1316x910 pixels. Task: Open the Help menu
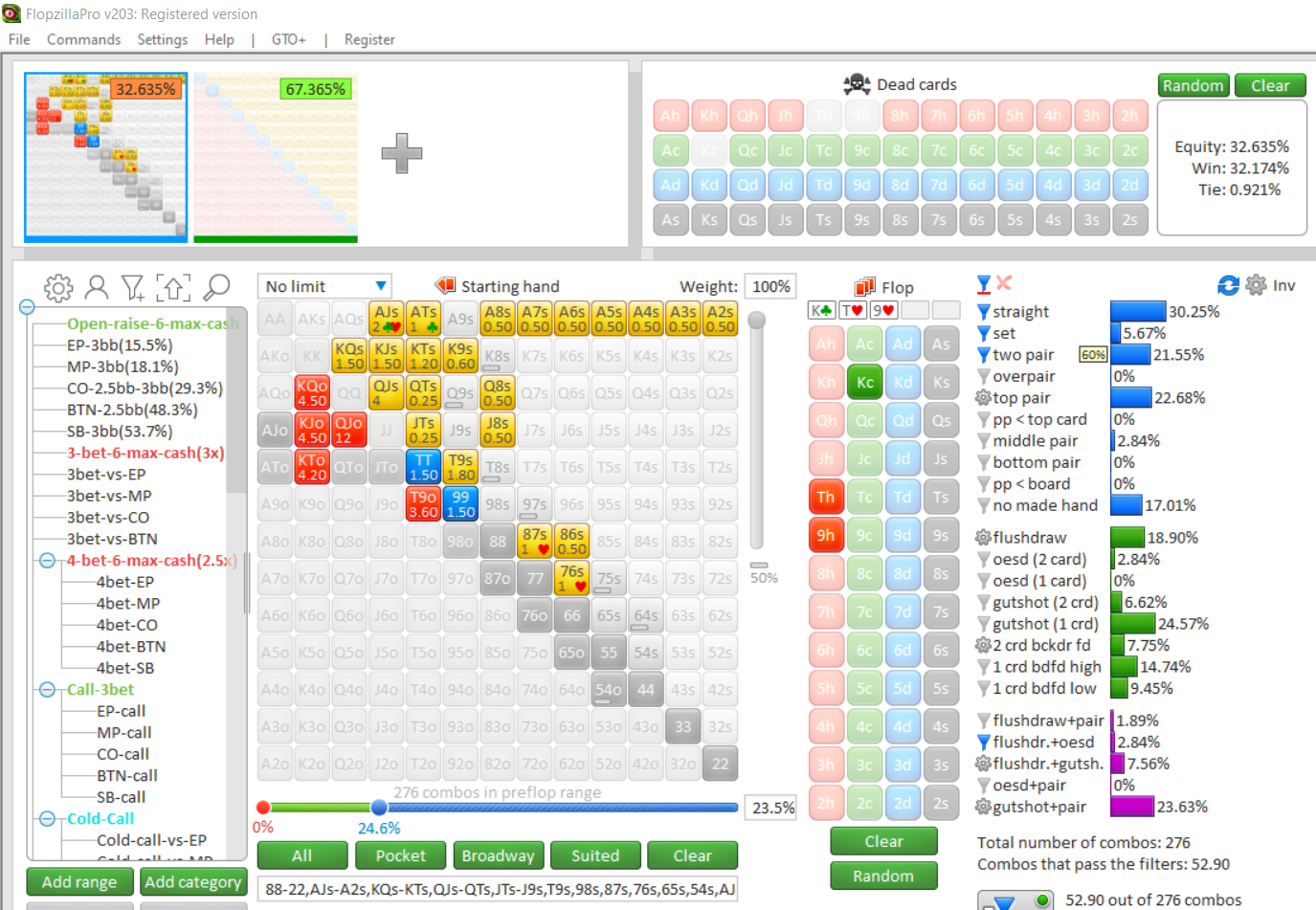(219, 39)
